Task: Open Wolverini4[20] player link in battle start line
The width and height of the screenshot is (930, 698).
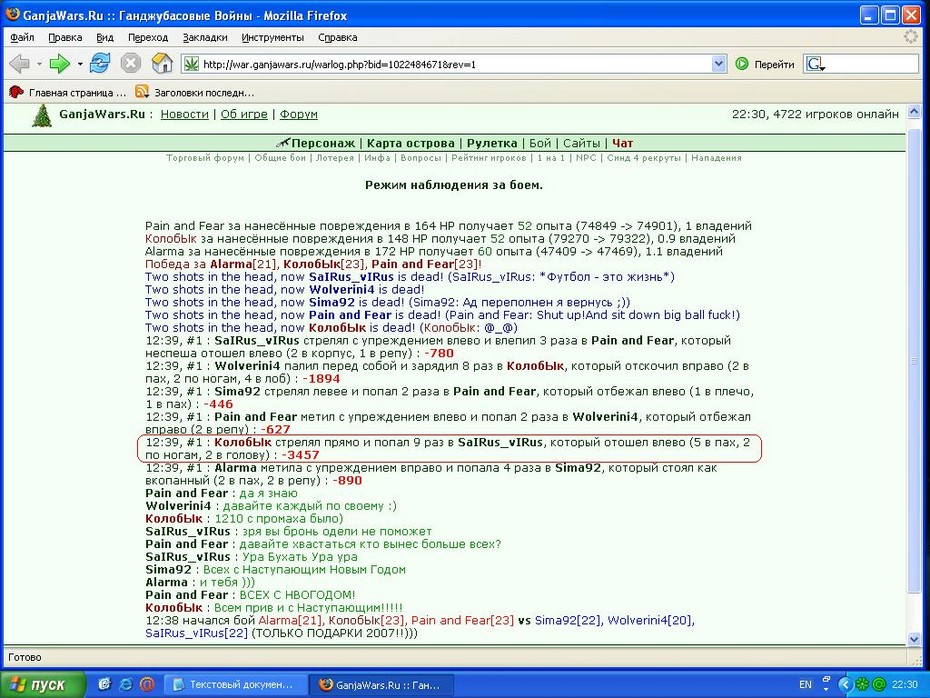Action: click(650, 620)
